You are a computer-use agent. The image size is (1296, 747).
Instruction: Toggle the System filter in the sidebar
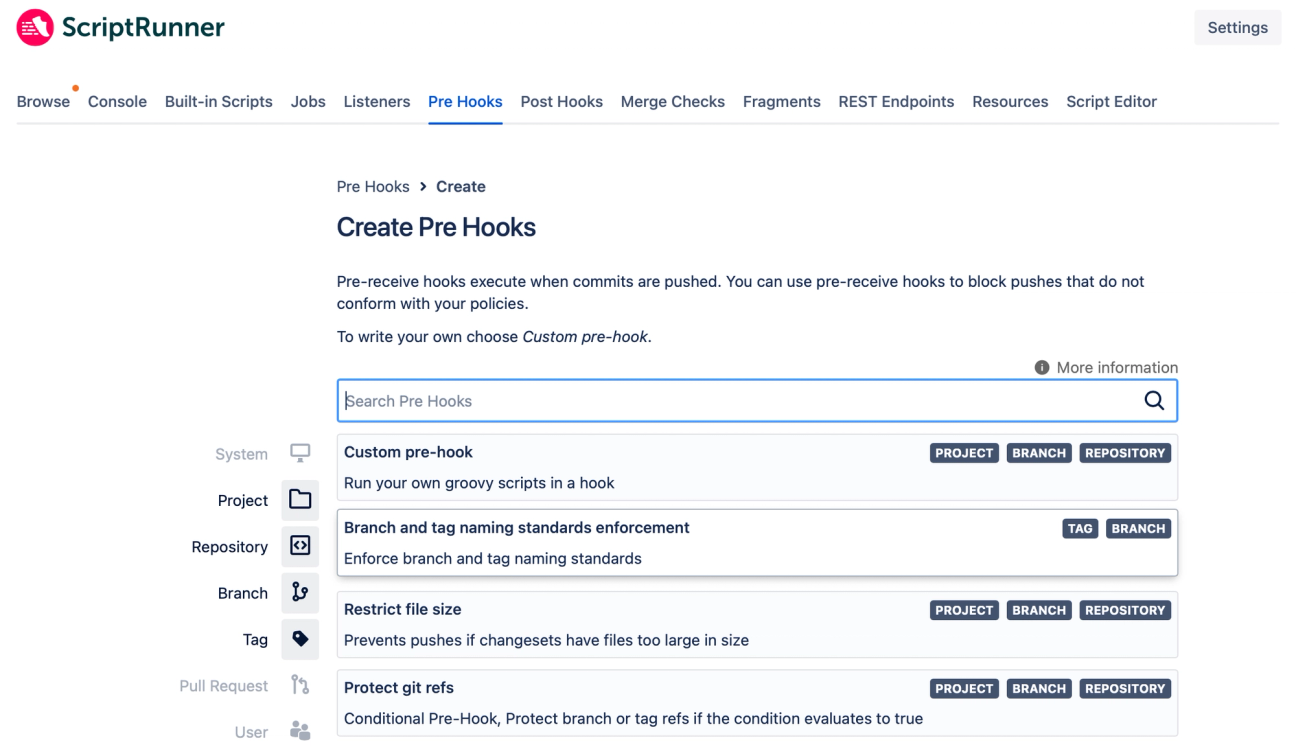click(x=300, y=453)
